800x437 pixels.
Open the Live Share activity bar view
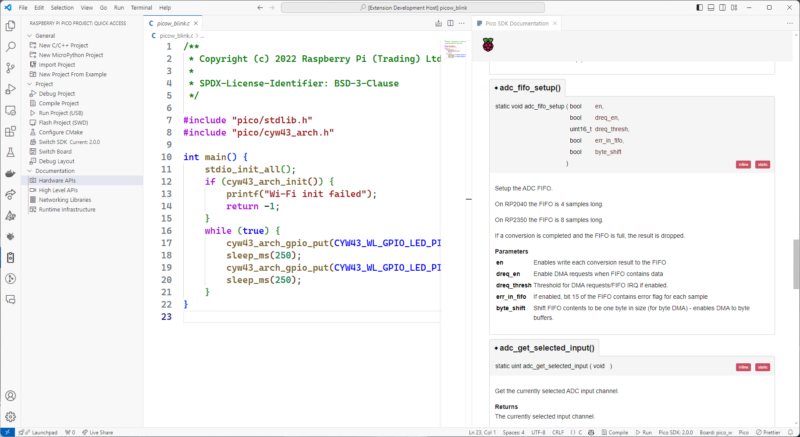coord(10,195)
